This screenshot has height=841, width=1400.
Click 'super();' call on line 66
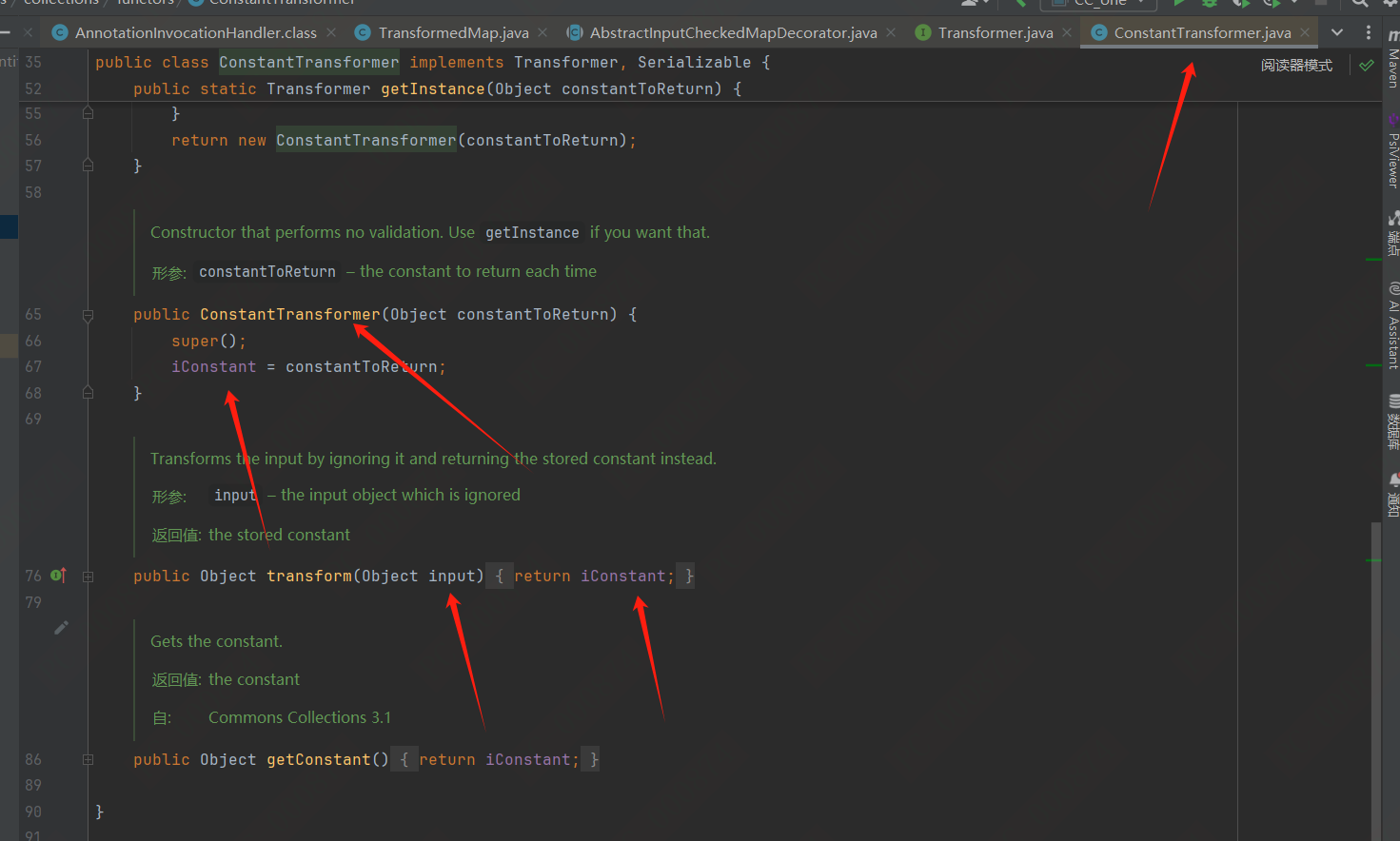click(208, 342)
